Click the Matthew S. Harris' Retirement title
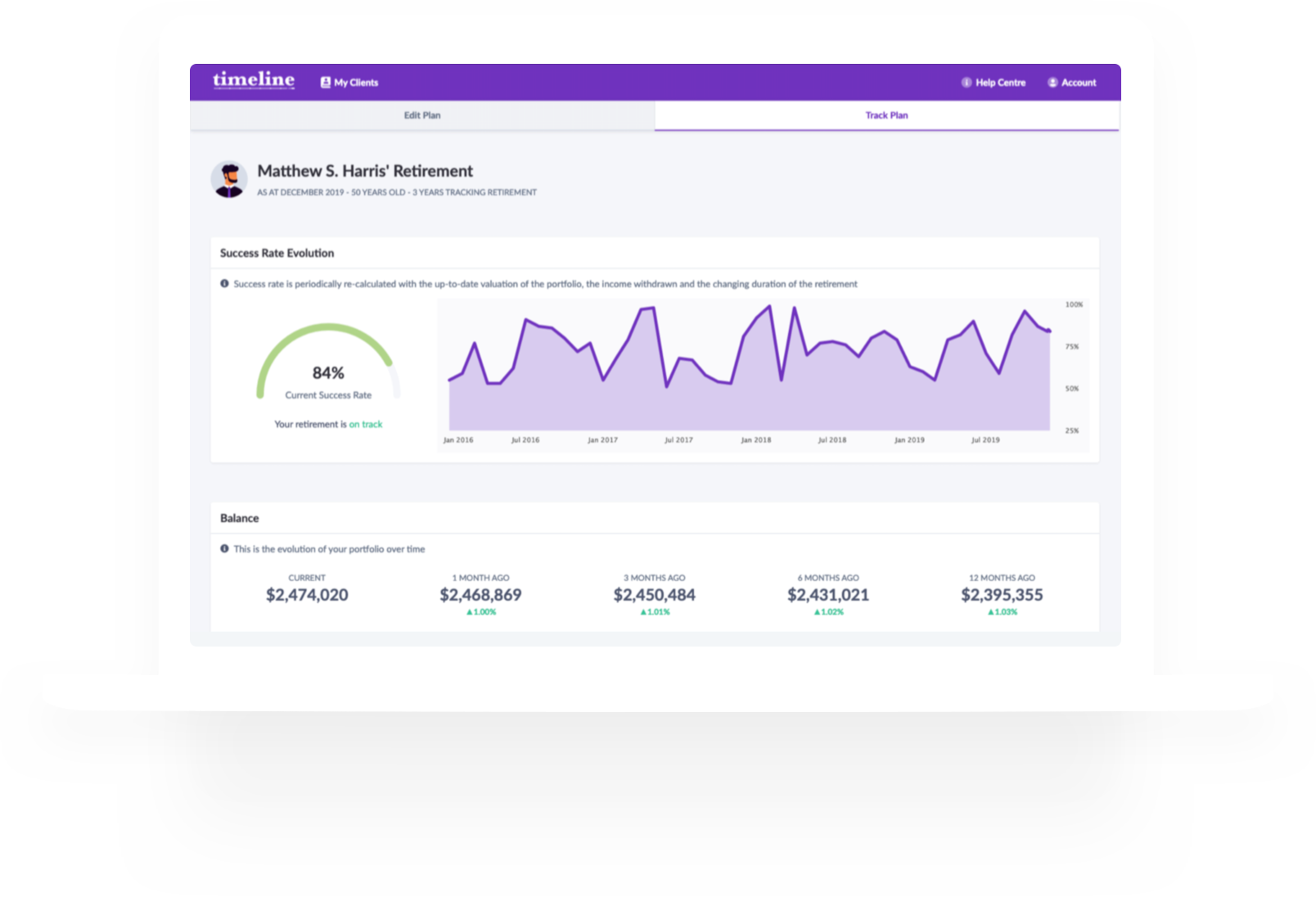The width and height of the screenshot is (1316, 897). click(x=365, y=171)
